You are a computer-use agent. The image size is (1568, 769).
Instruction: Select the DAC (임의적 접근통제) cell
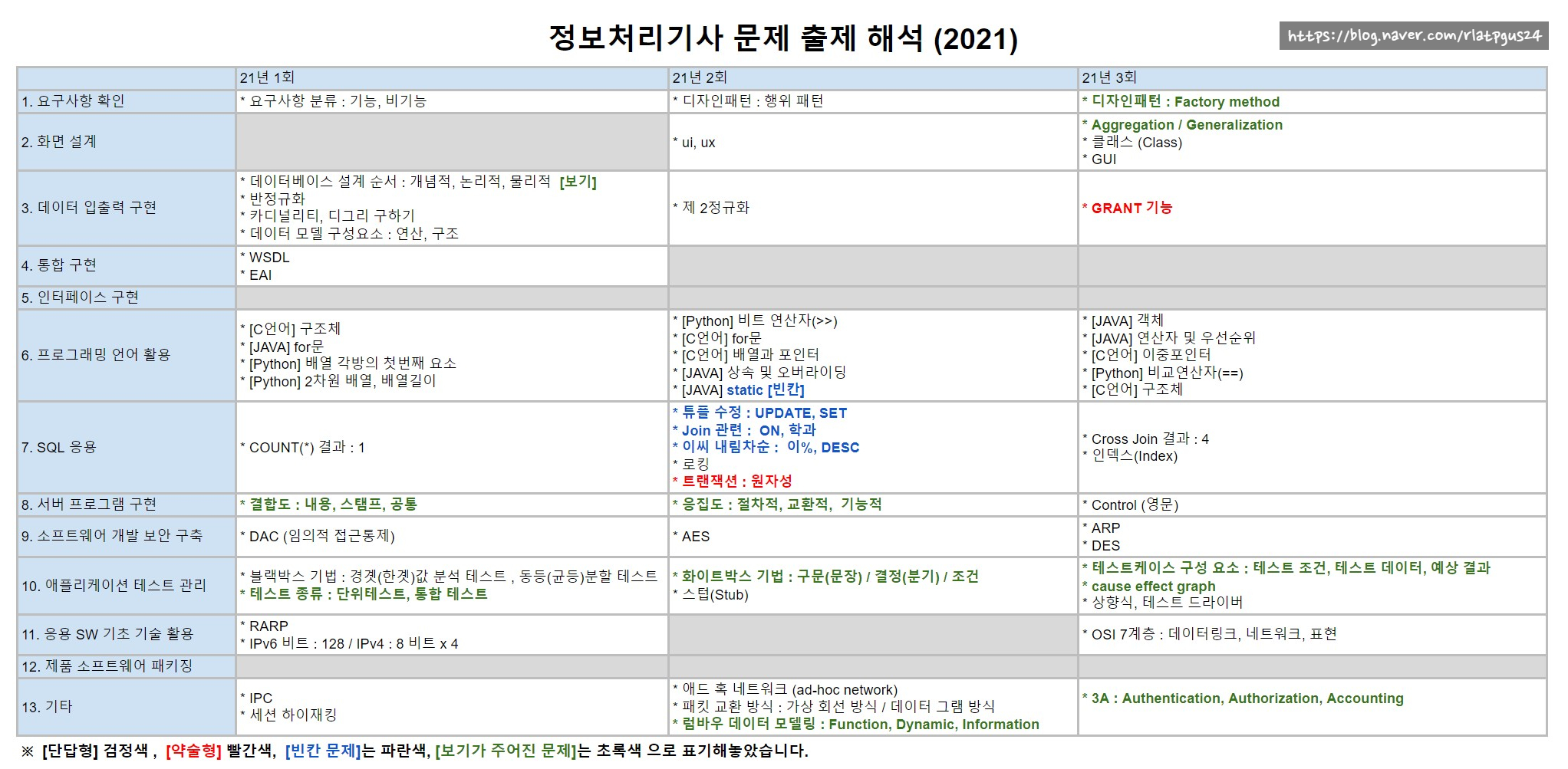321,536
